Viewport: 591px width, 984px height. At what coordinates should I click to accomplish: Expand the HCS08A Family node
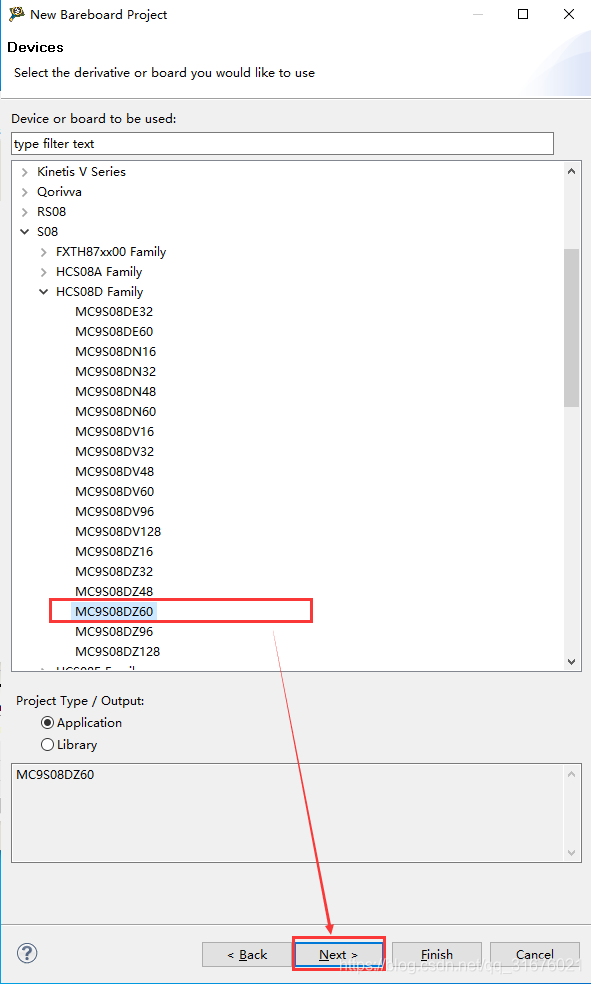pos(43,272)
